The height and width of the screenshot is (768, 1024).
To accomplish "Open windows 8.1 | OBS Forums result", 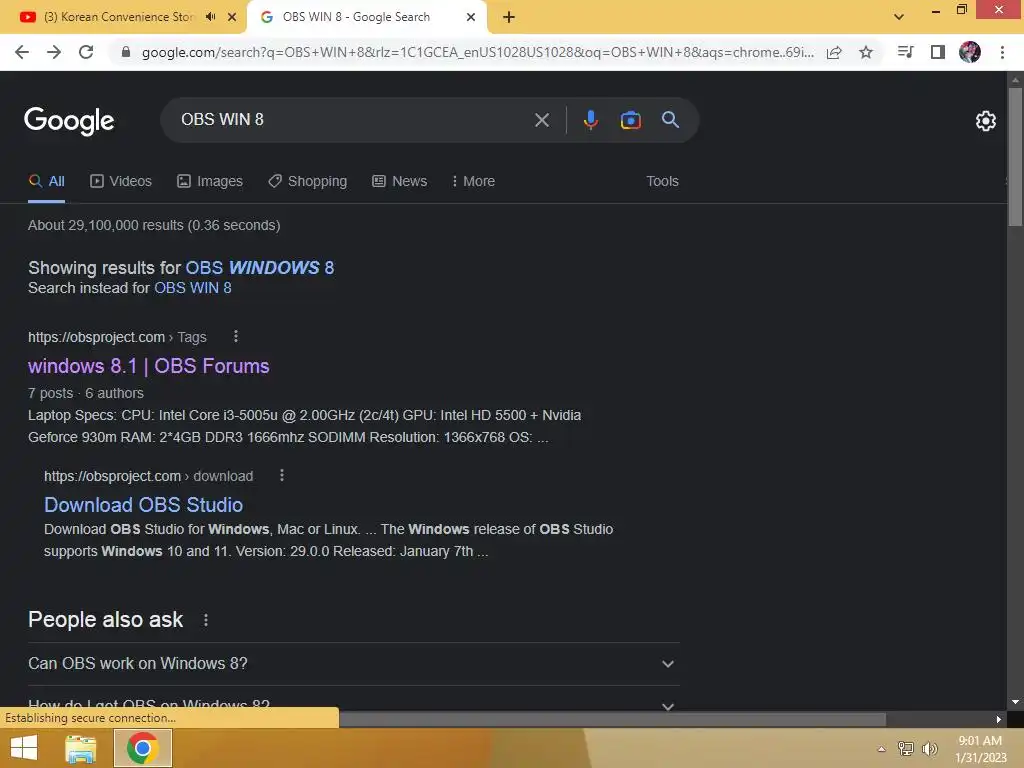I will pos(148,366).
